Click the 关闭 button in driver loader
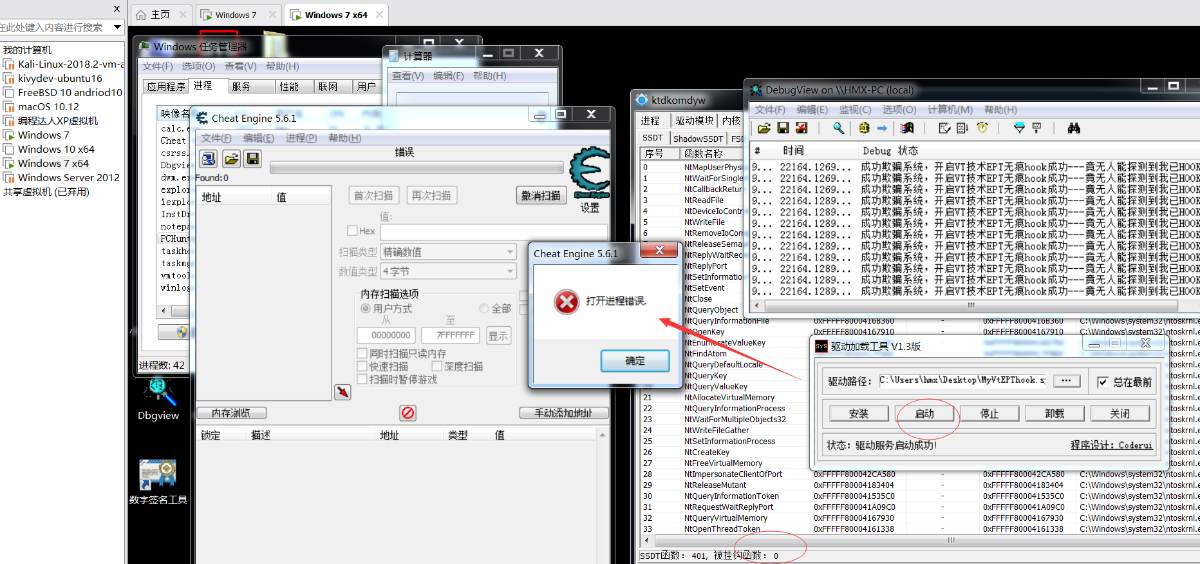This screenshot has height=564, width=1200. coord(1119,413)
